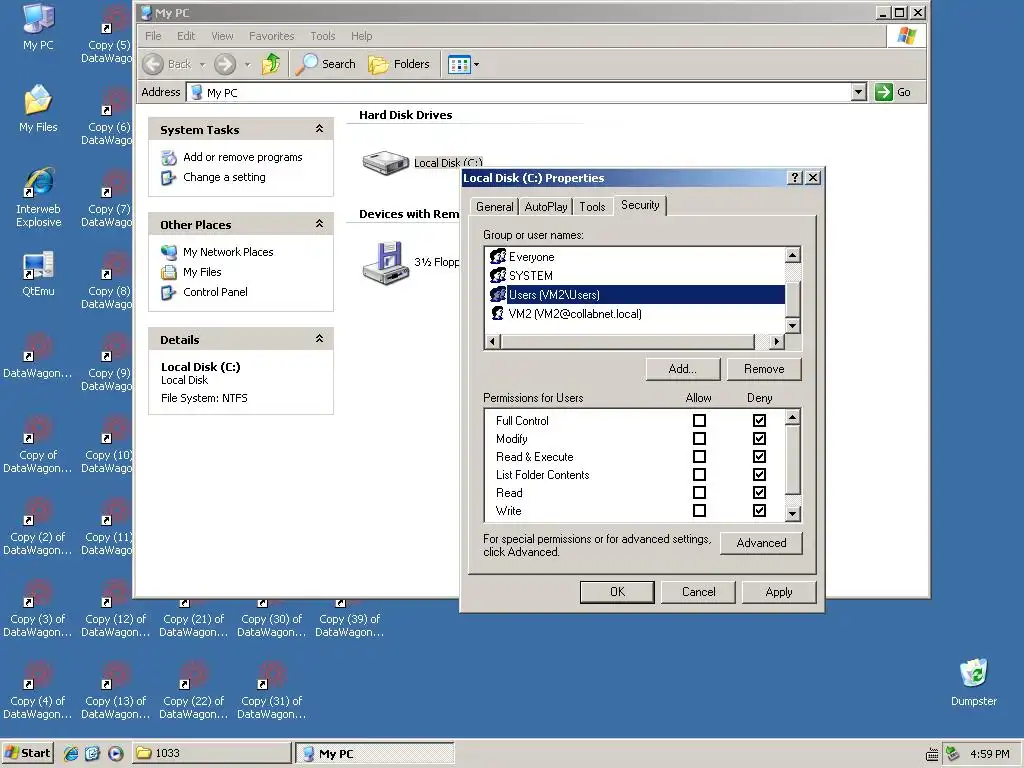This screenshot has height=768, width=1024.
Task: Open the My PC desktop icon
Action: click(38, 26)
